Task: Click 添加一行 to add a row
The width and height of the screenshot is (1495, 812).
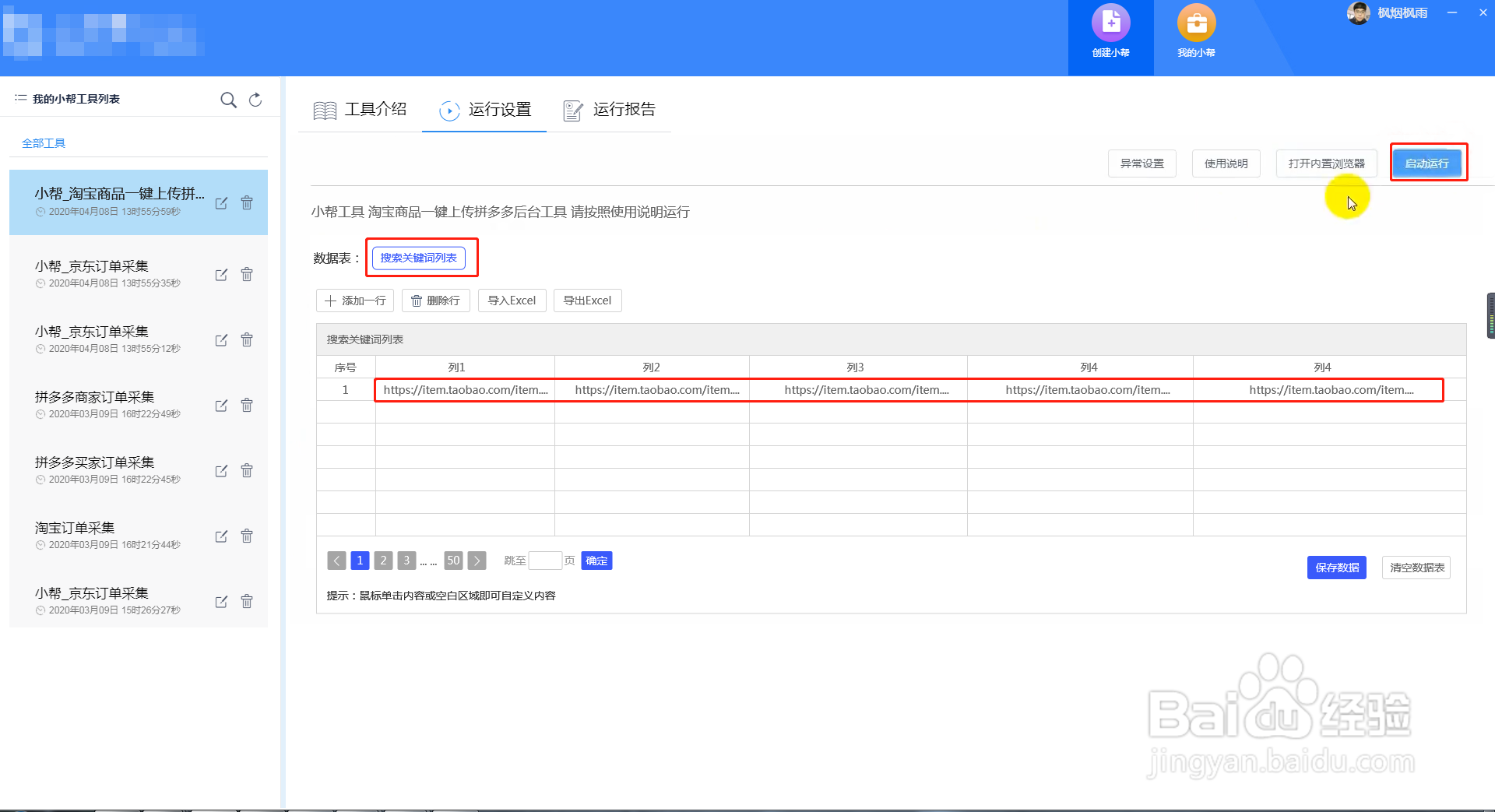Action: click(x=355, y=301)
